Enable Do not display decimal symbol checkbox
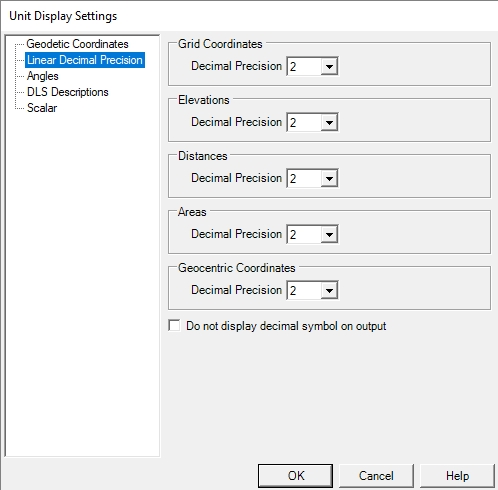This screenshot has width=498, height=490. [x=174, y=326]
